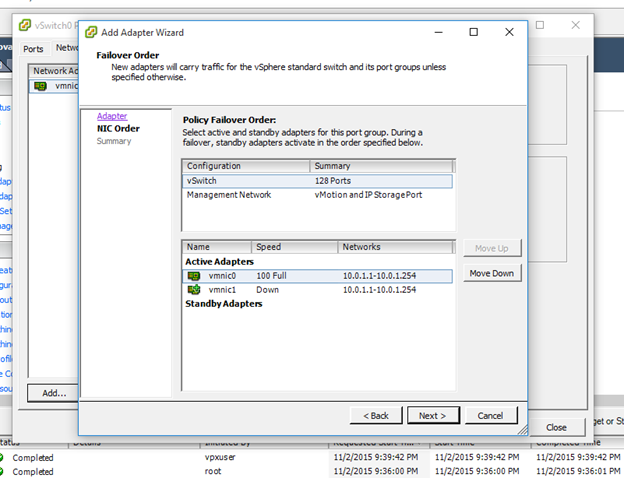Image resolution: width=624 pixels, height=478 pixels.
Task: Close the vSwitch0 Properties window
Action: [x=575, y=25]
